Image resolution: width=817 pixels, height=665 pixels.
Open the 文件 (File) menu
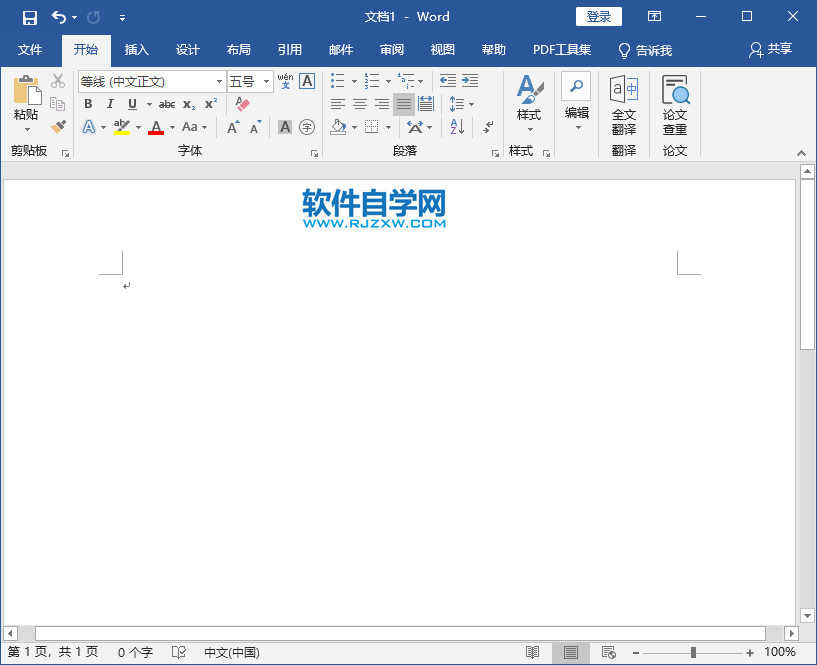click(x=31, y=50)
